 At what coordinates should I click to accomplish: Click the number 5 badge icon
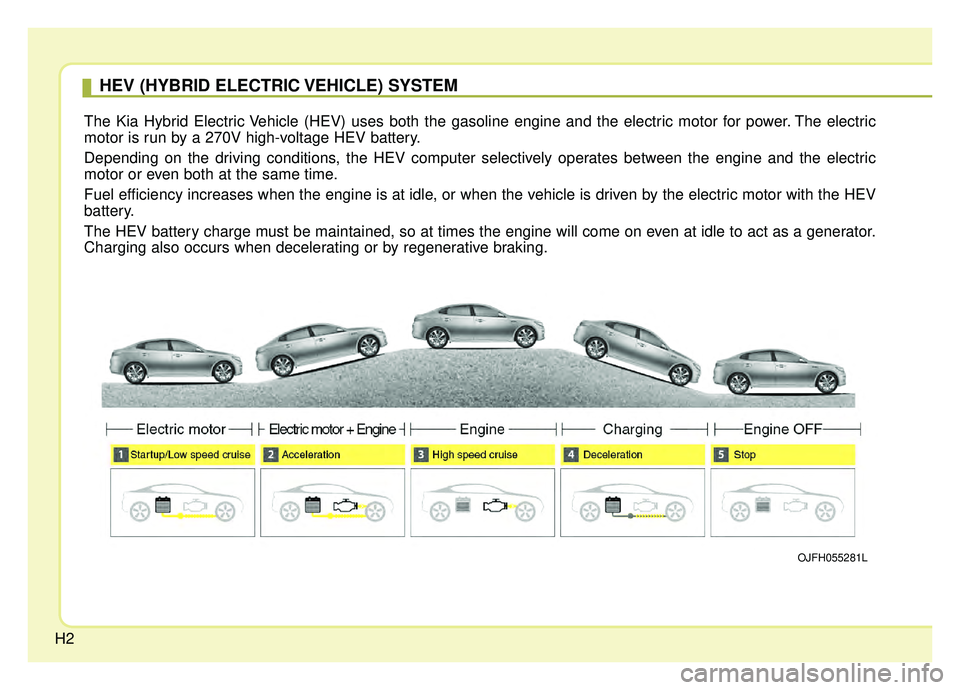(721, 455)
